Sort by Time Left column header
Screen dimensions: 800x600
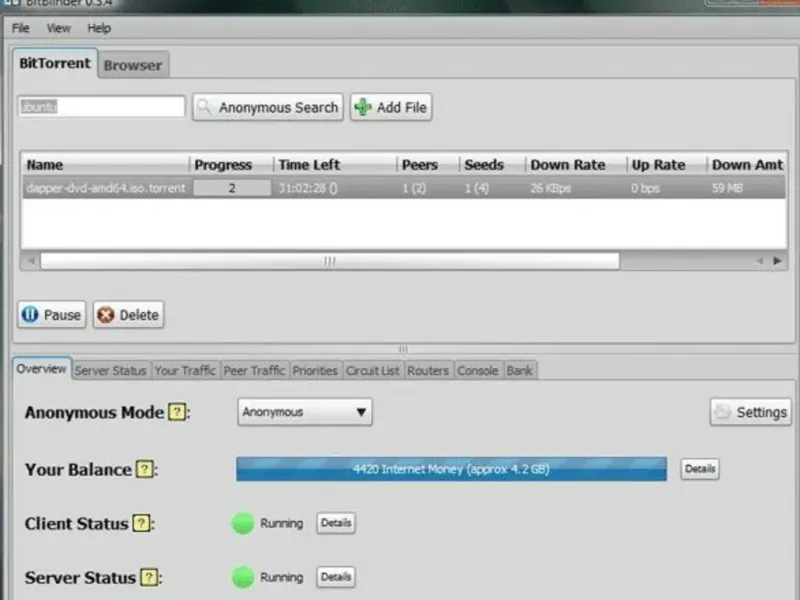(335, 165)
